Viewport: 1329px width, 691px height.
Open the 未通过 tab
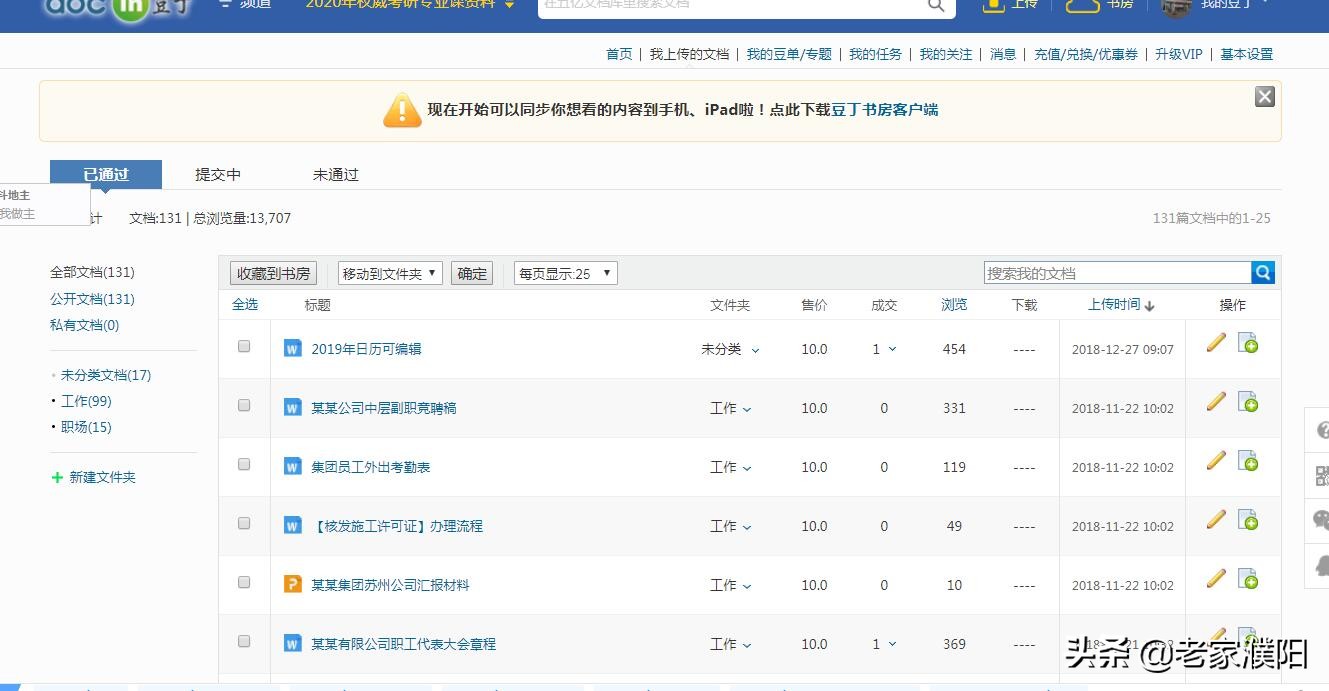point(335,173)
